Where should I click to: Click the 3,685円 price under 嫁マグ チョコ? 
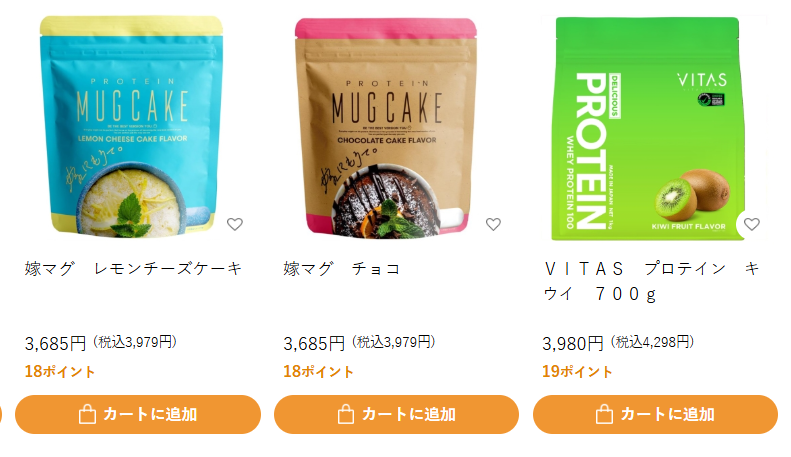314,344
